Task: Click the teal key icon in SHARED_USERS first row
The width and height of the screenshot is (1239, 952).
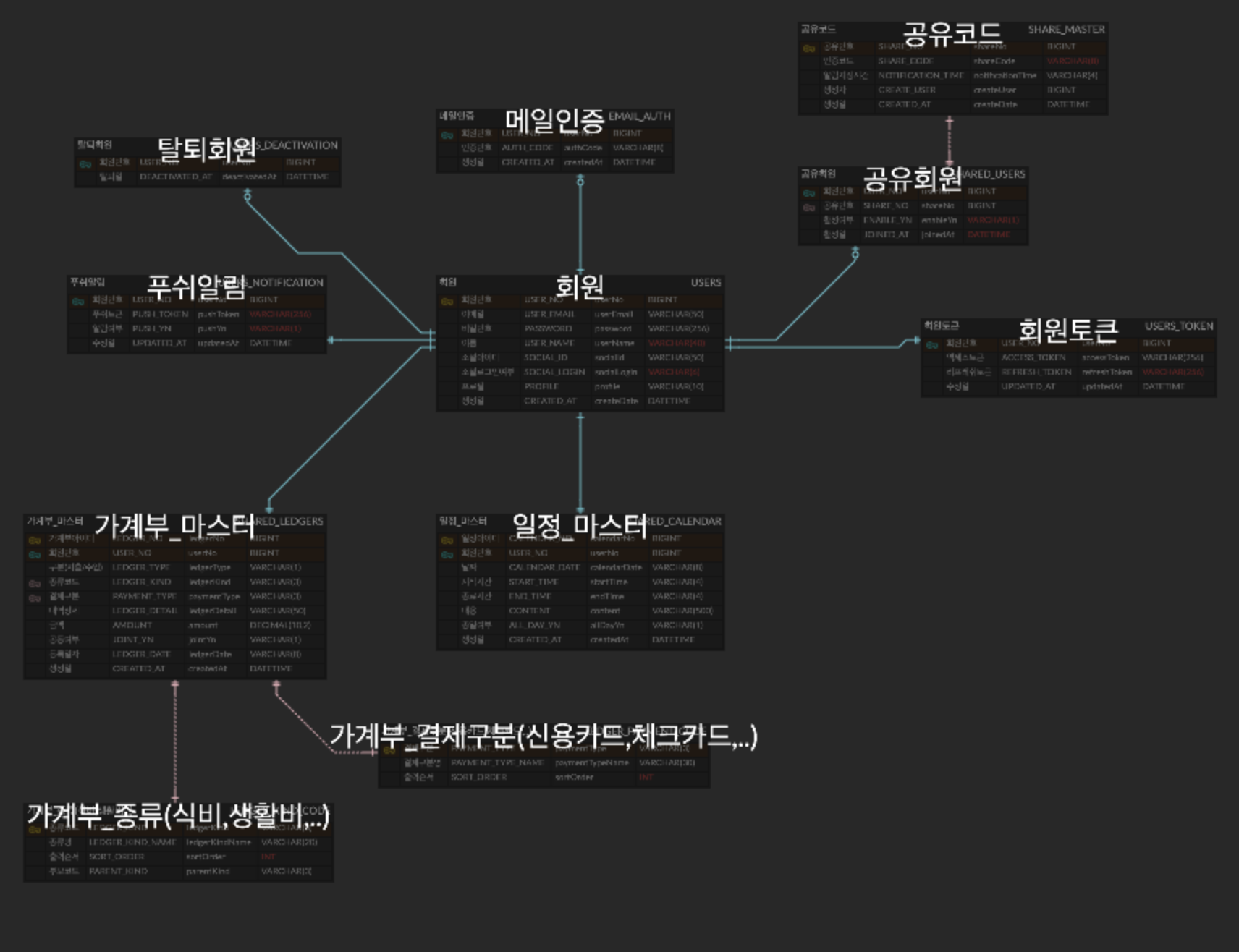Action: coord(809,192)
